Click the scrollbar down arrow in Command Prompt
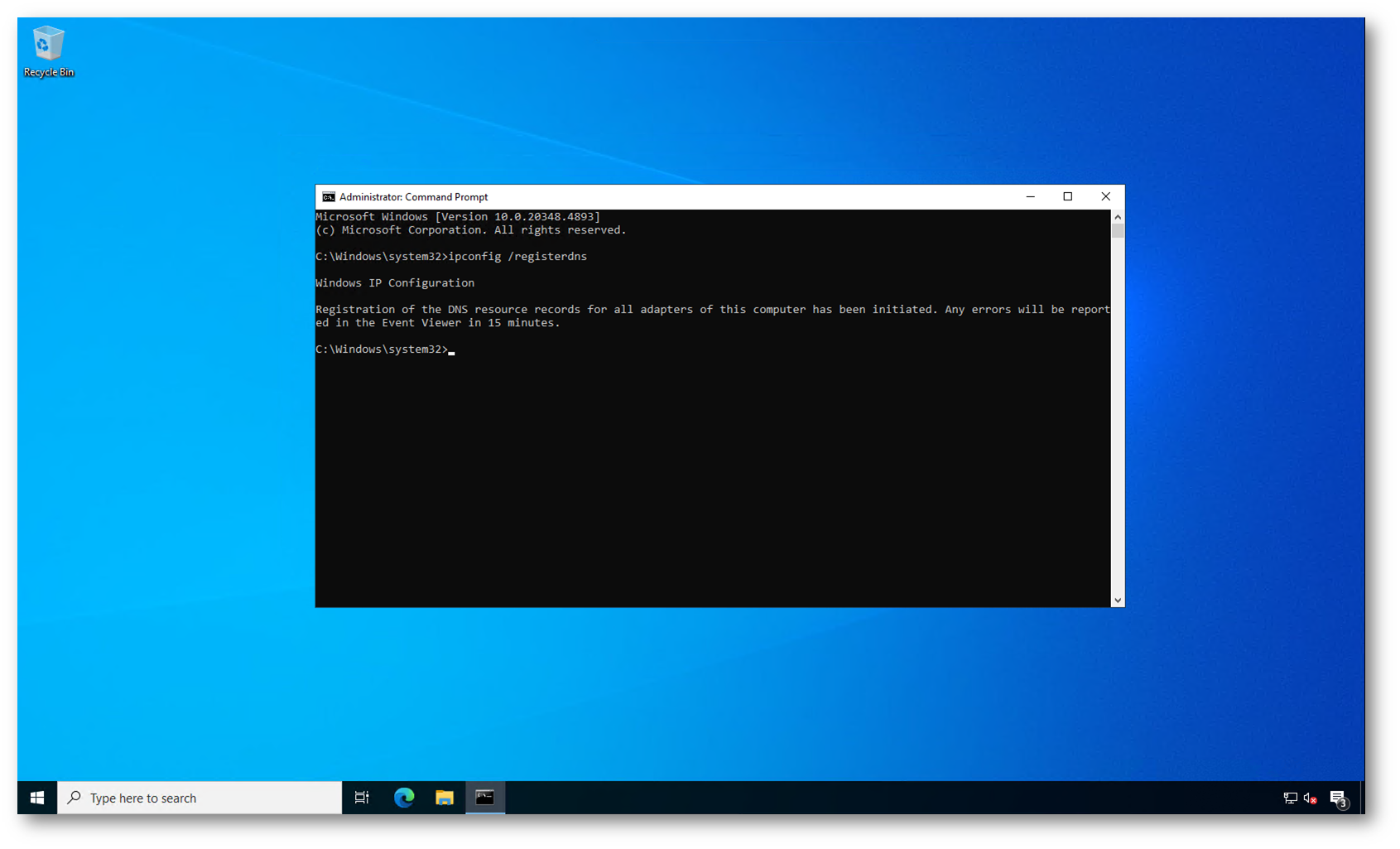 1118,601
